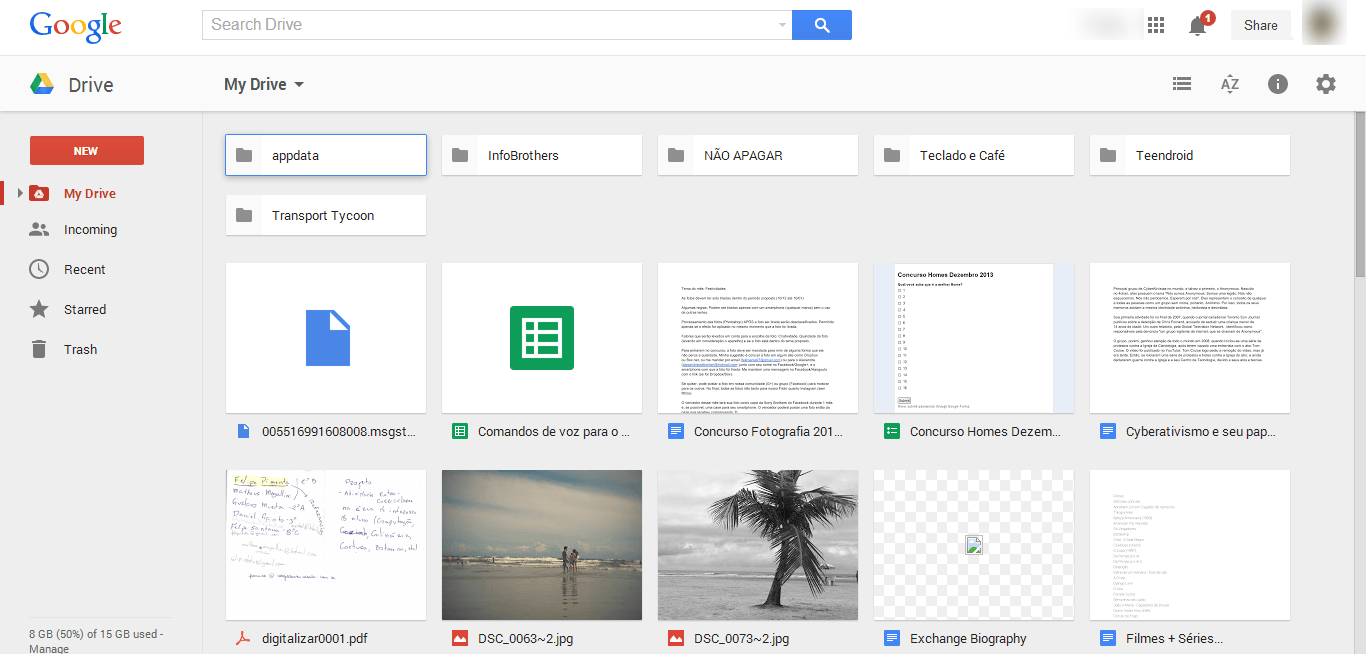Open search options dropdown arrow
Viewport: 1366px width, 654px height.
pos(782,25)
